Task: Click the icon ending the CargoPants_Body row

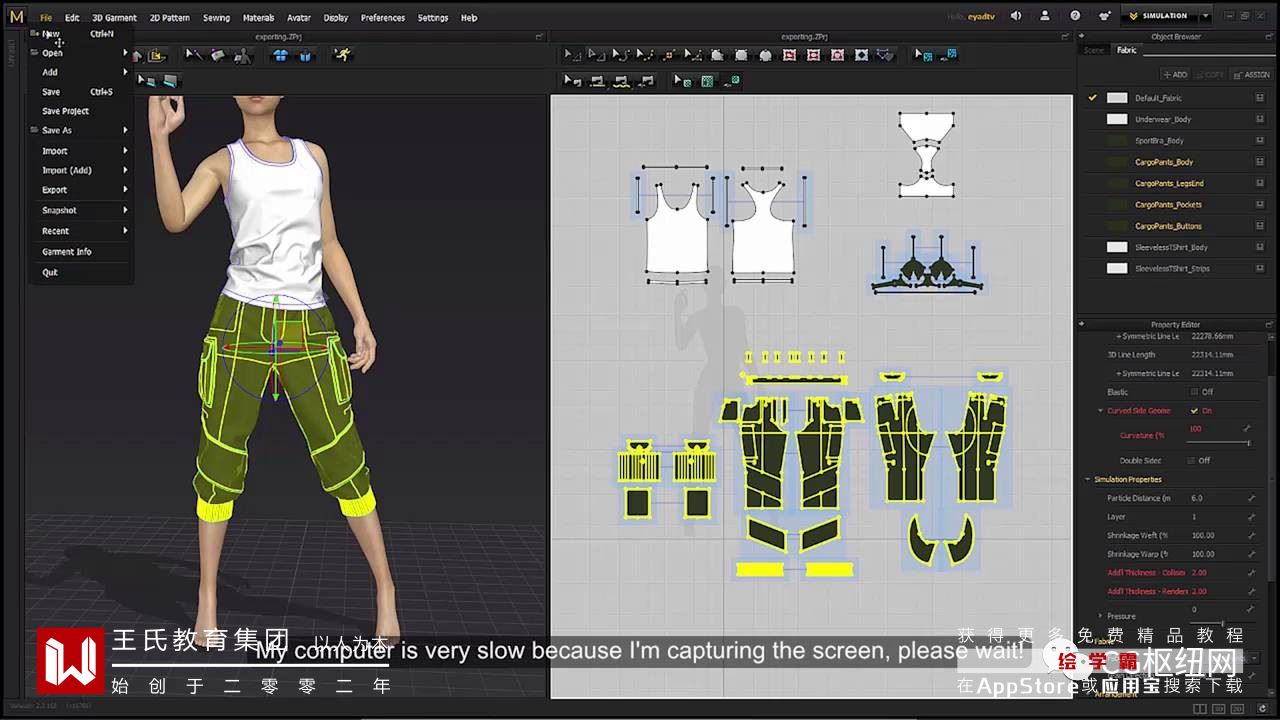Action: point(1260,162)
